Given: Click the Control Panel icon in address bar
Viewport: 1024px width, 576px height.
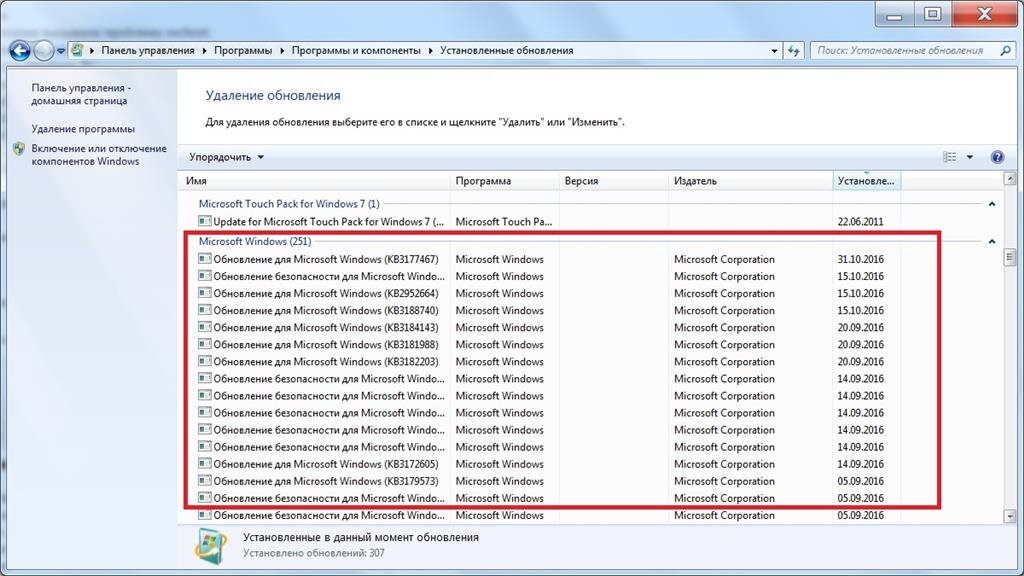Looking at the screenshot, I should 77,50.
